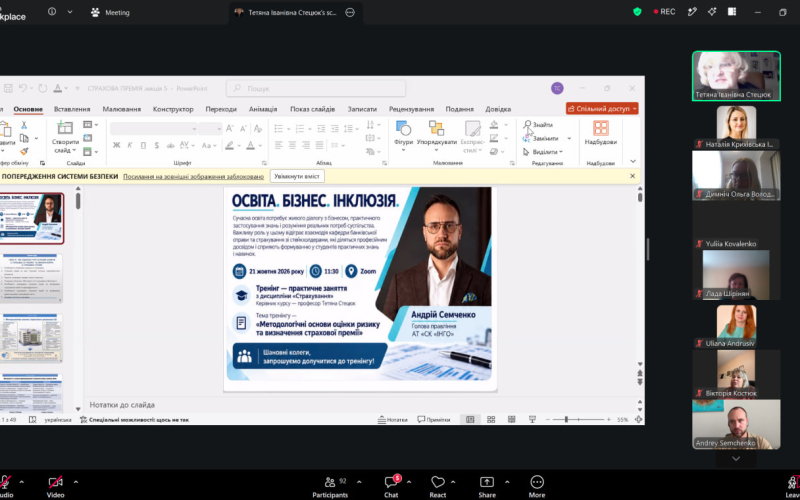This screenshot has height=500, width=800.
Task: Open the Zoom Chat icon
Action: 391,482
